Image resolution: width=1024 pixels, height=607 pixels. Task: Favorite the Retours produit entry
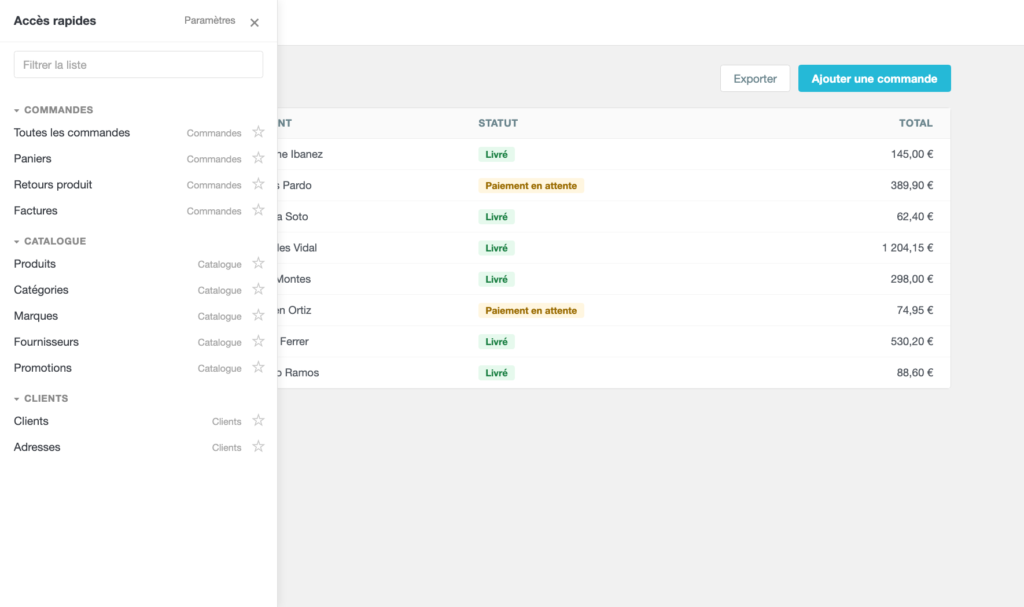tap(259, 184)
